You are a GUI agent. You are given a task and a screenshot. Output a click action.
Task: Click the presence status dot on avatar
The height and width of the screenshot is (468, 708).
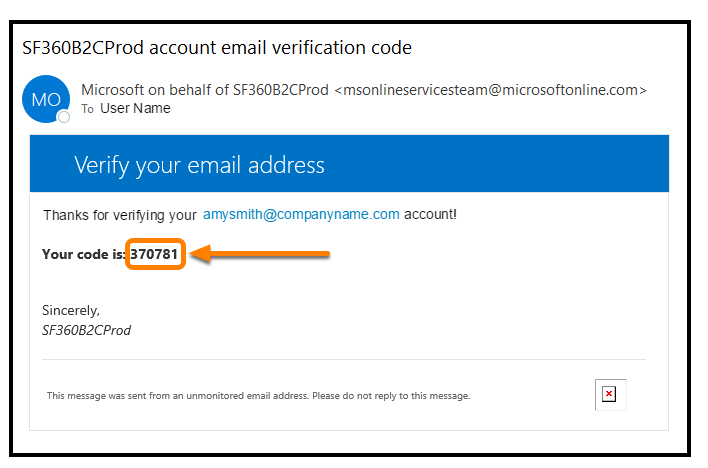pyautogui.click(x=64, y=118)
